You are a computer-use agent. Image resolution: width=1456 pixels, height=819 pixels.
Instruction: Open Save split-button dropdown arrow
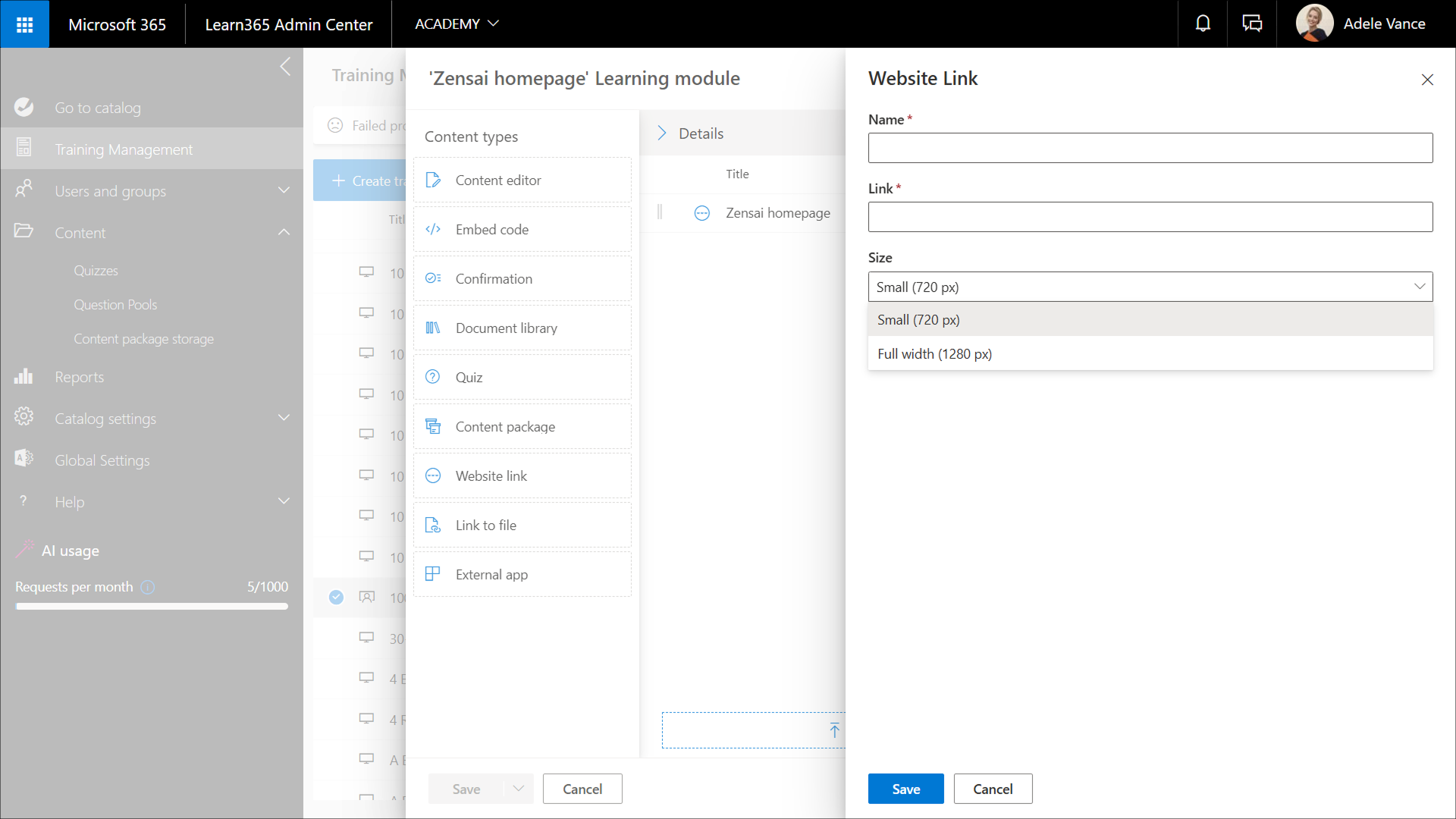point(519,789)
